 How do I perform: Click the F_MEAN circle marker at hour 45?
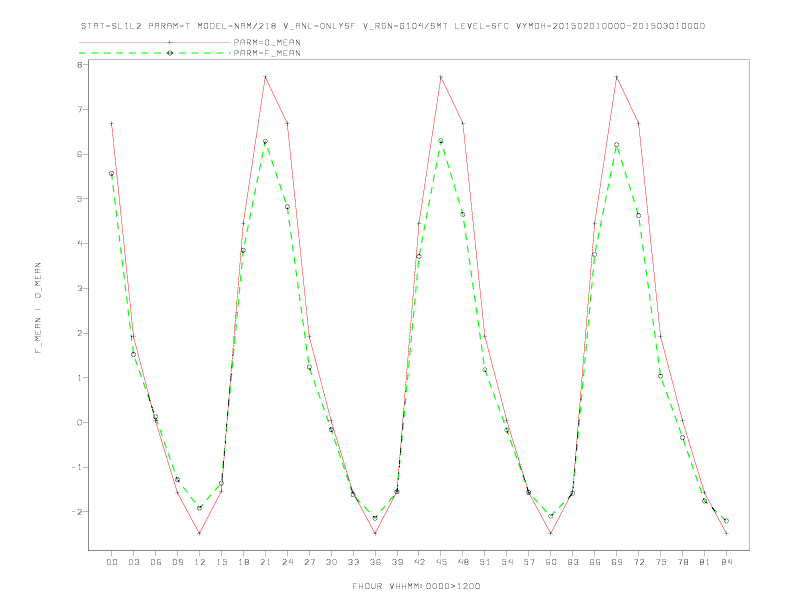coord(441,141)
